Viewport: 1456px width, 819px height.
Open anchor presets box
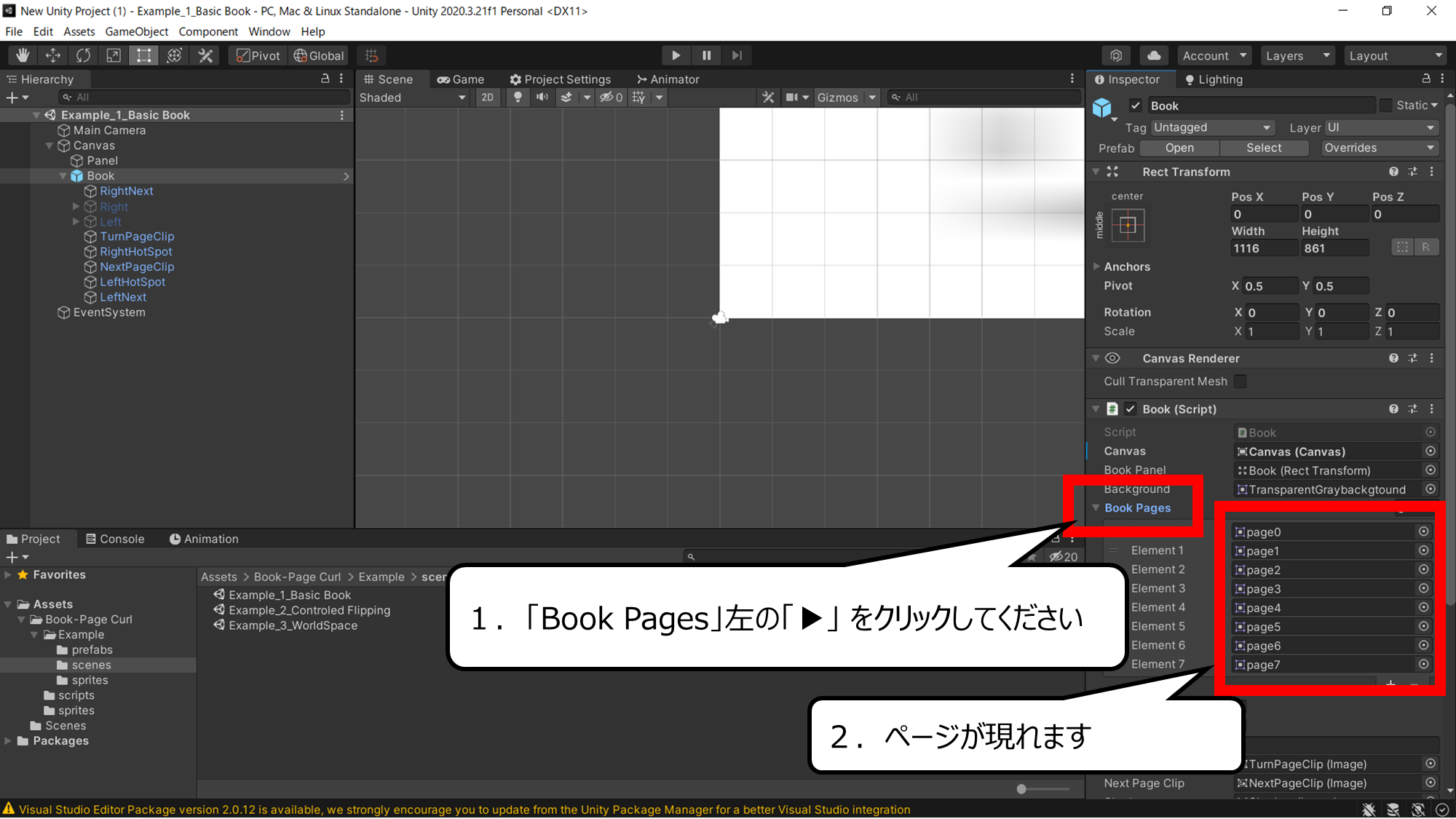click(1128, 225)
